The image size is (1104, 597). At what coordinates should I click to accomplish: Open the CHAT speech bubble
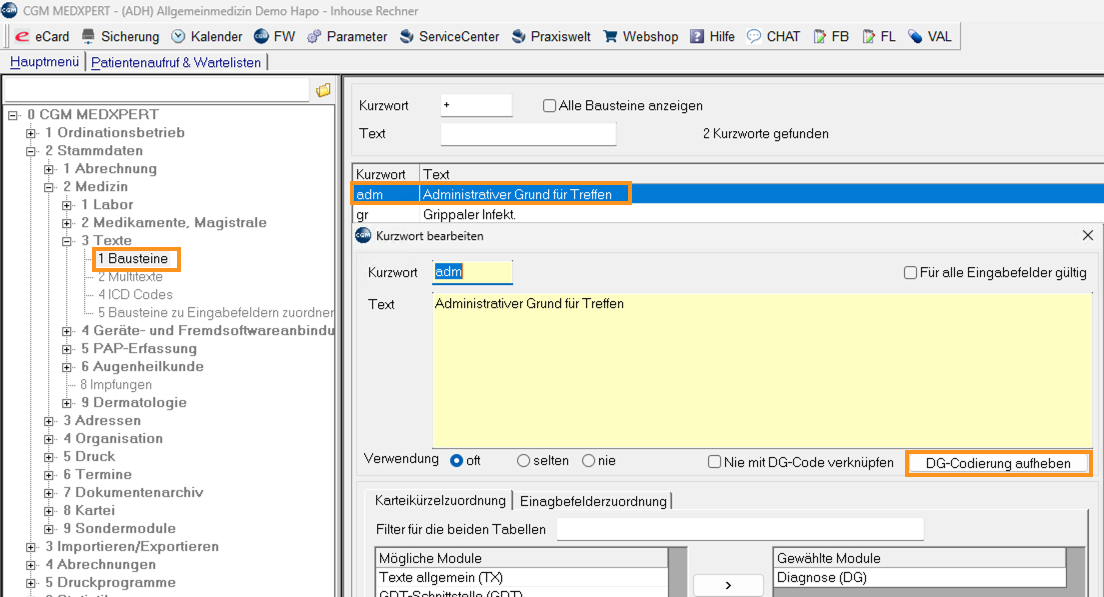pyautogui.click(x=754, y=36)
